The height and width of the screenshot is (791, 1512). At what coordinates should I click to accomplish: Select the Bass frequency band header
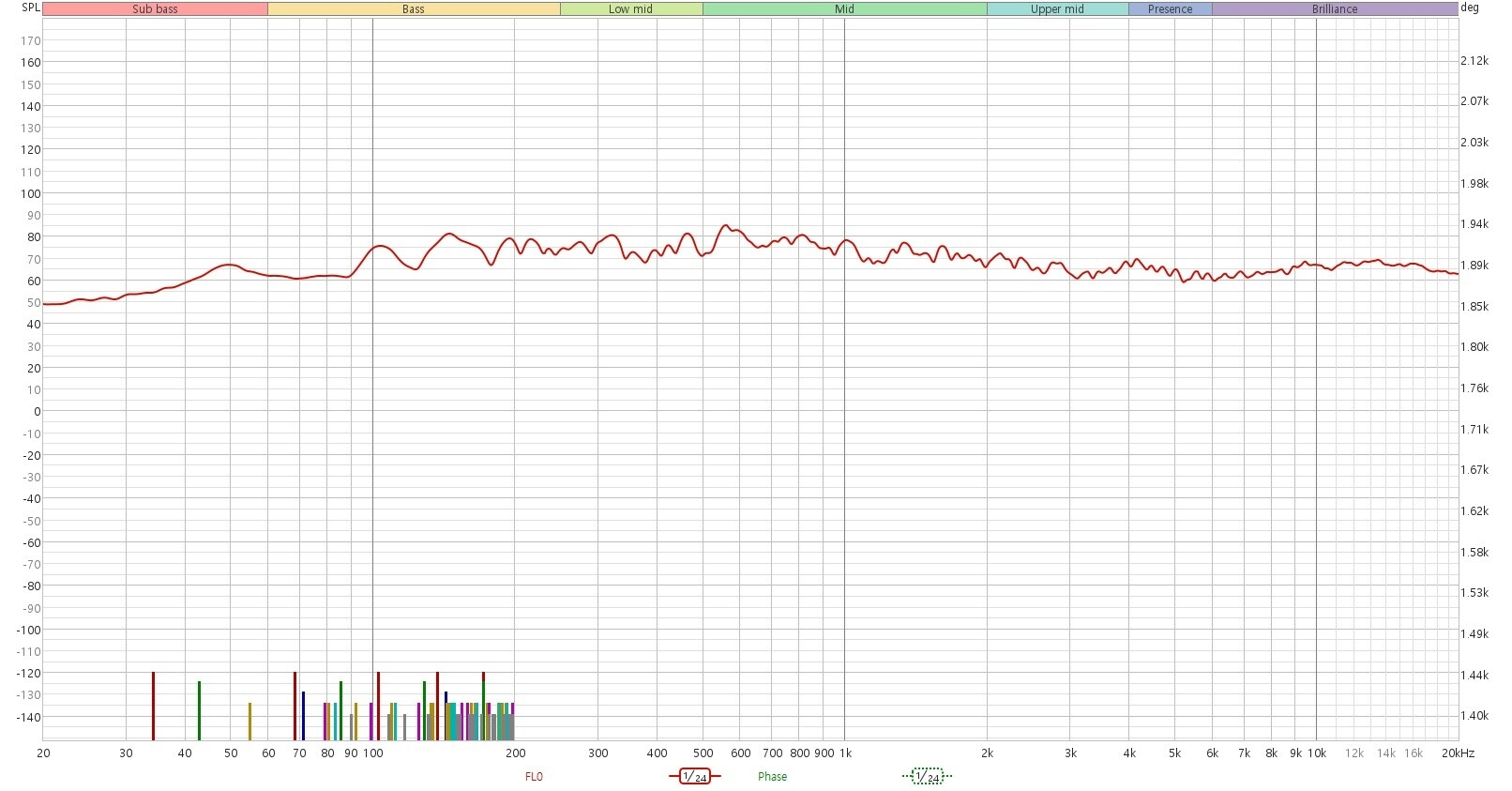(x=414, y=8)
